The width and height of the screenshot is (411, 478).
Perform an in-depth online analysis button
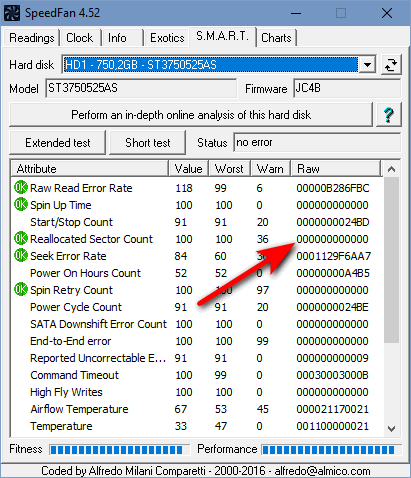point(191,115)
